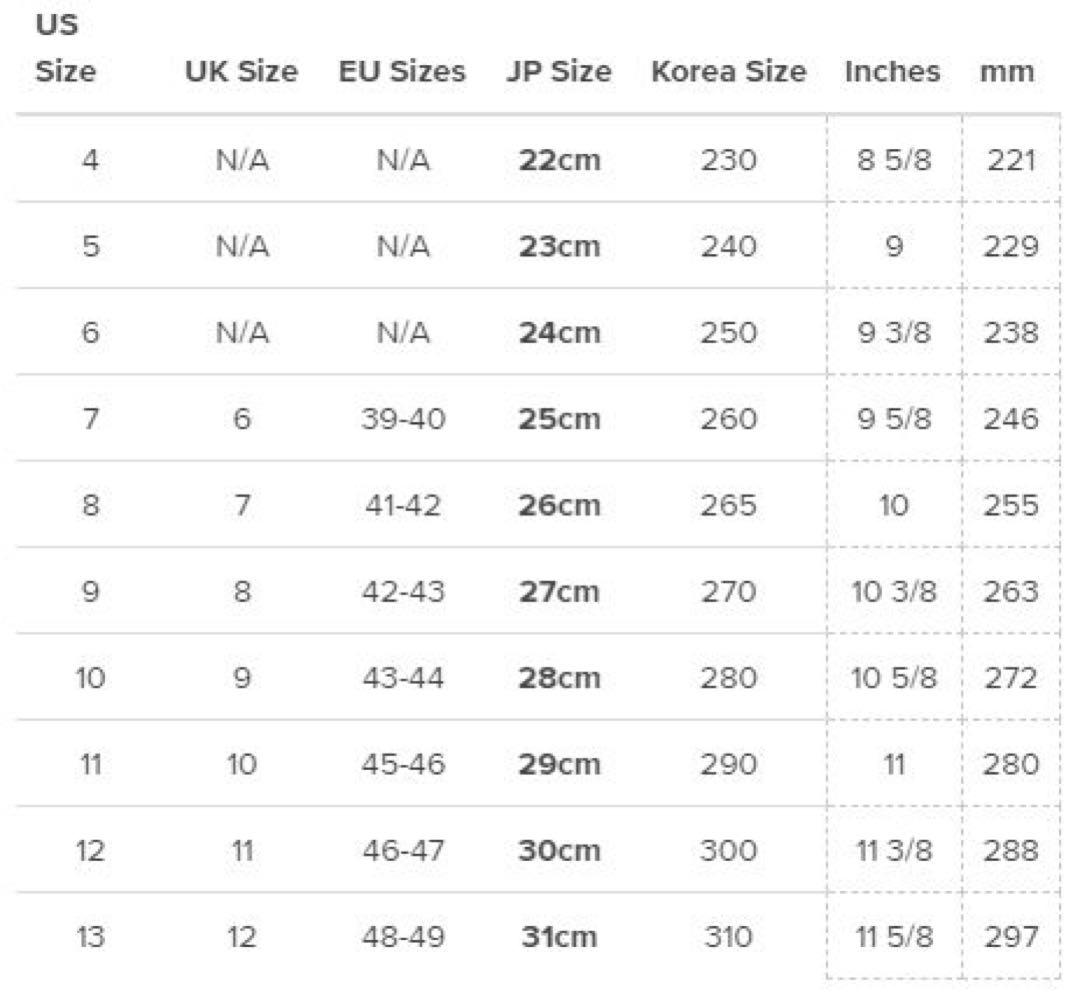The height and width of the screenshot is (1006, 1080).
Task: Click the 8 5/8 inches cell
Action: point(894,160)
